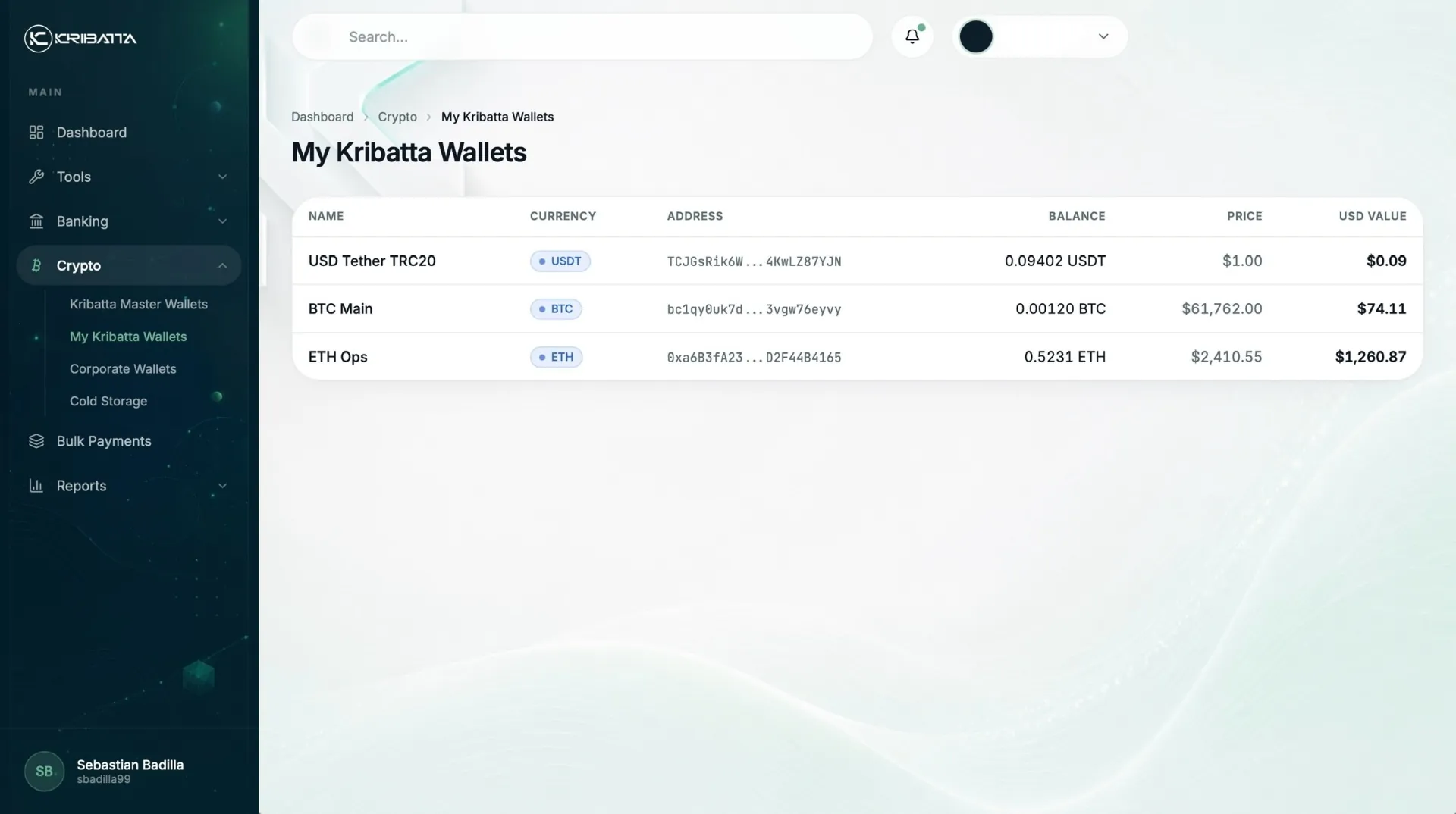Image resolution: width=1456 pixels, height=814 pixels.
Task: Click the Kribatta logo
Action: [x=80, y=38]
